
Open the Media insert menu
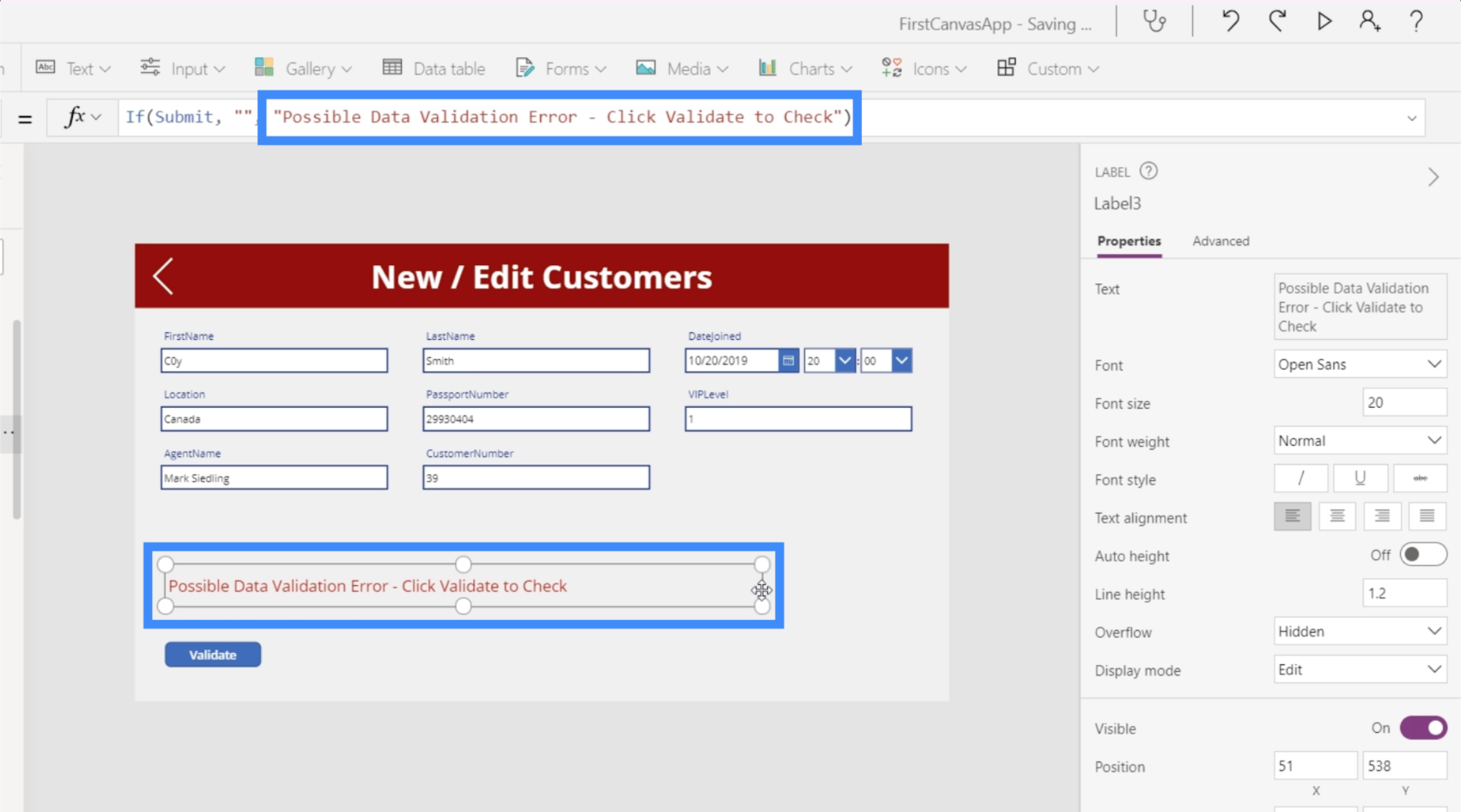click(682, 69)
